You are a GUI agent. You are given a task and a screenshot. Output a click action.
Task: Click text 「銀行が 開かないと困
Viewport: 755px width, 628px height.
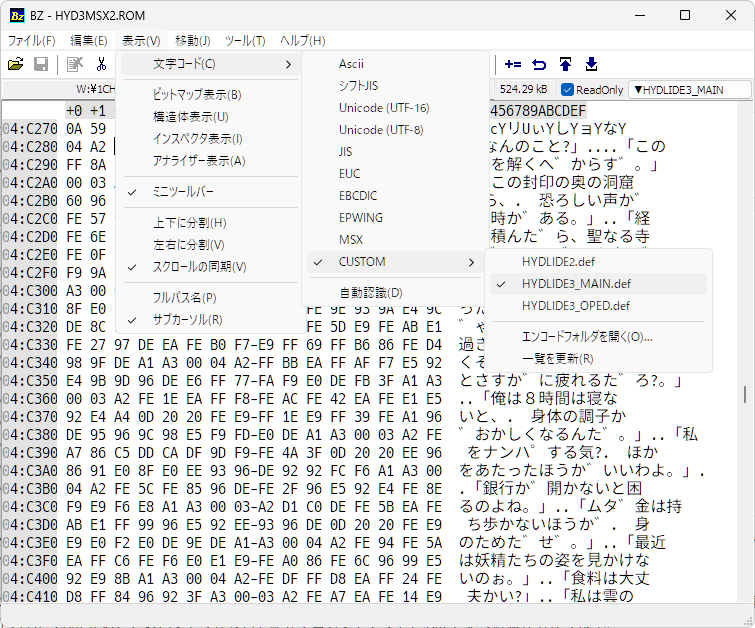click(x=555, y=489)
